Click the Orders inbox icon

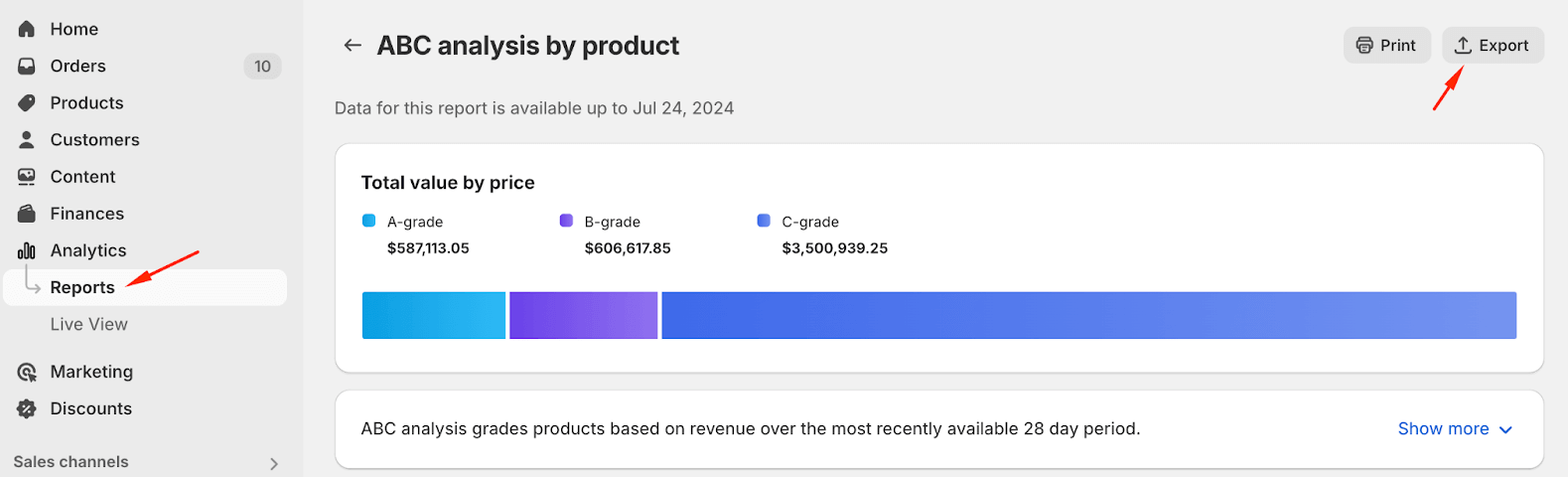point(27,66)
